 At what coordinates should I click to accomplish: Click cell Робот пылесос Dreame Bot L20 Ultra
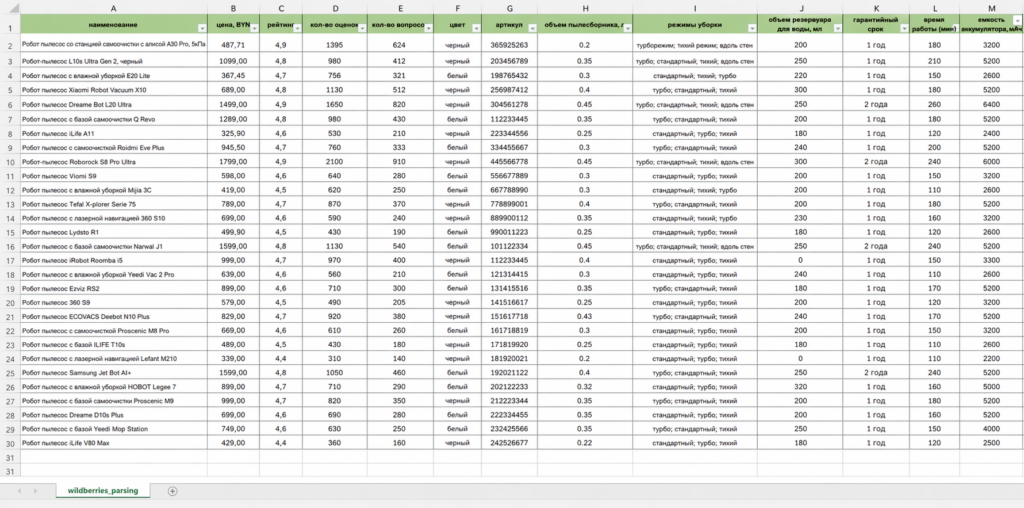114,104
